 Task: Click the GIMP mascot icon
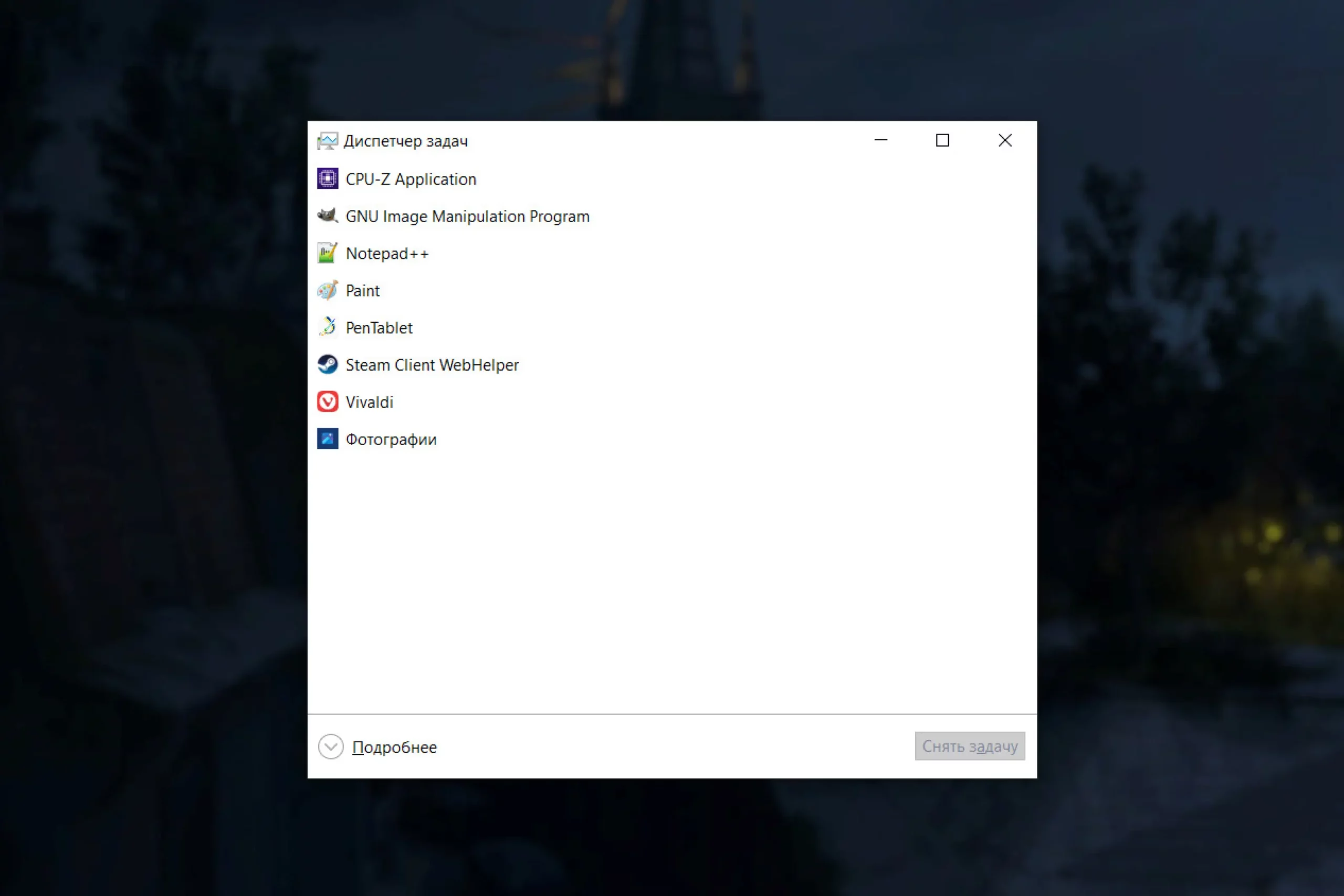[328, 216]
